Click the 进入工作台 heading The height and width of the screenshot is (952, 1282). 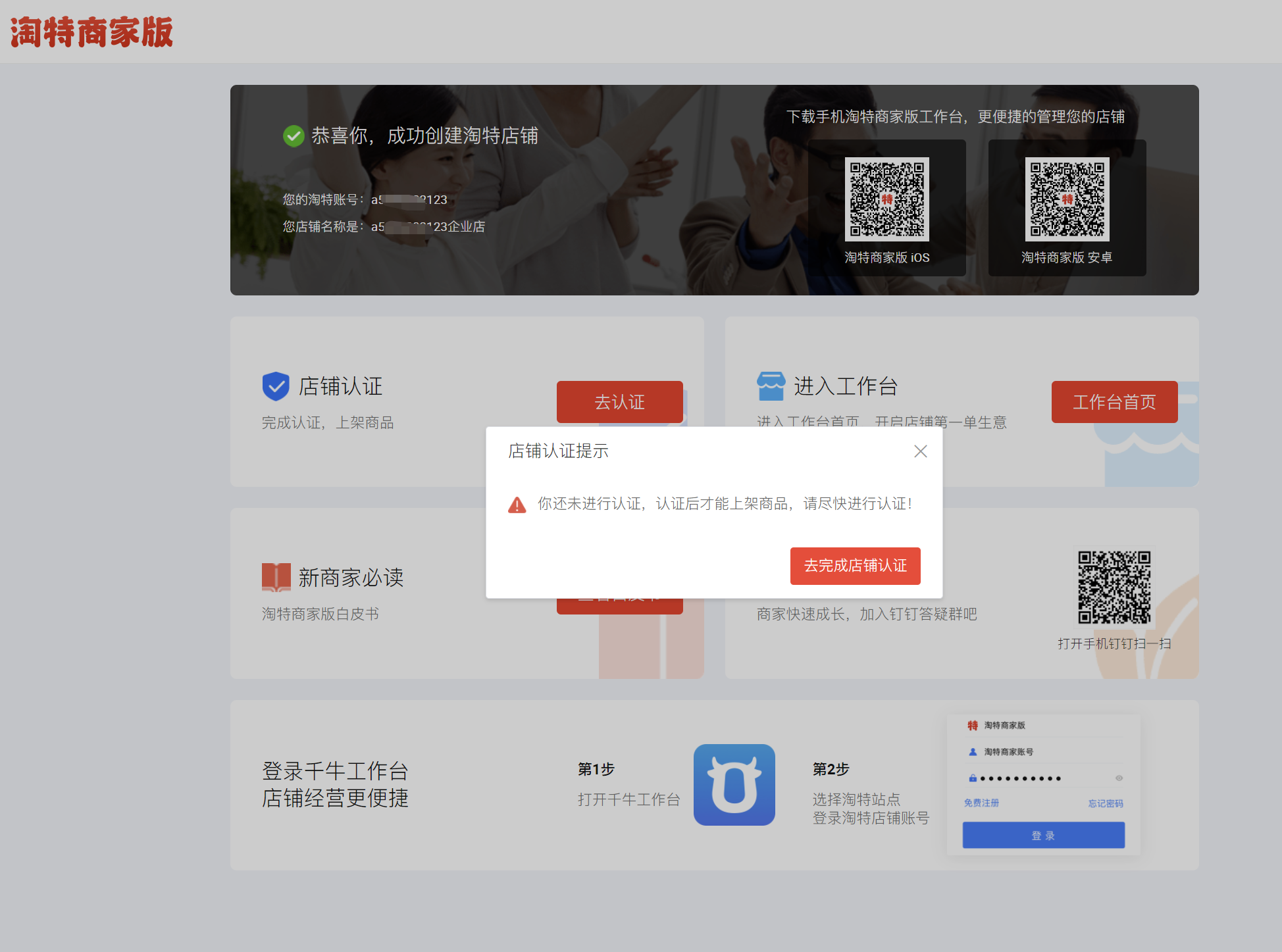(x=846, y=386)
